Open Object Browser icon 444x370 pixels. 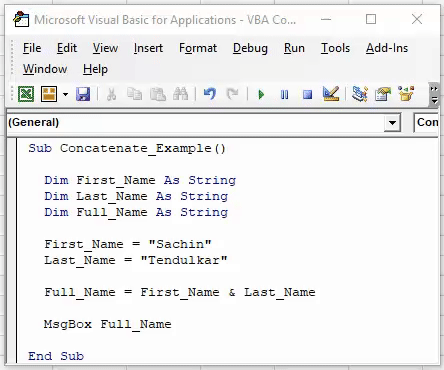coord(406,94)
